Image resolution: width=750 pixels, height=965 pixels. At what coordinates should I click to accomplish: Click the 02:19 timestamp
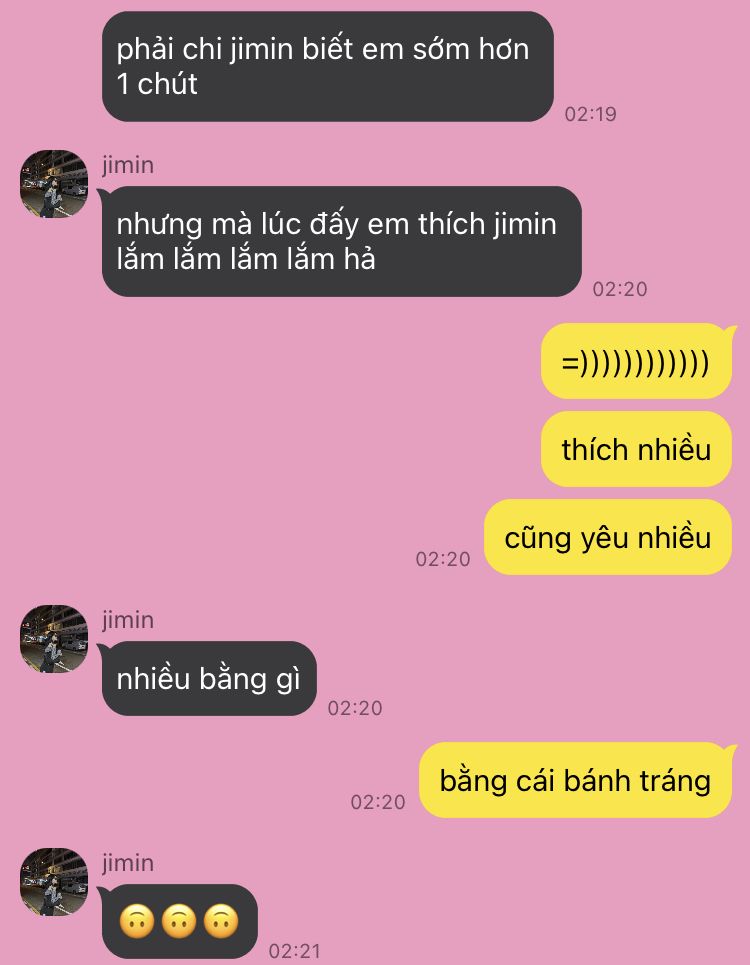591,114
